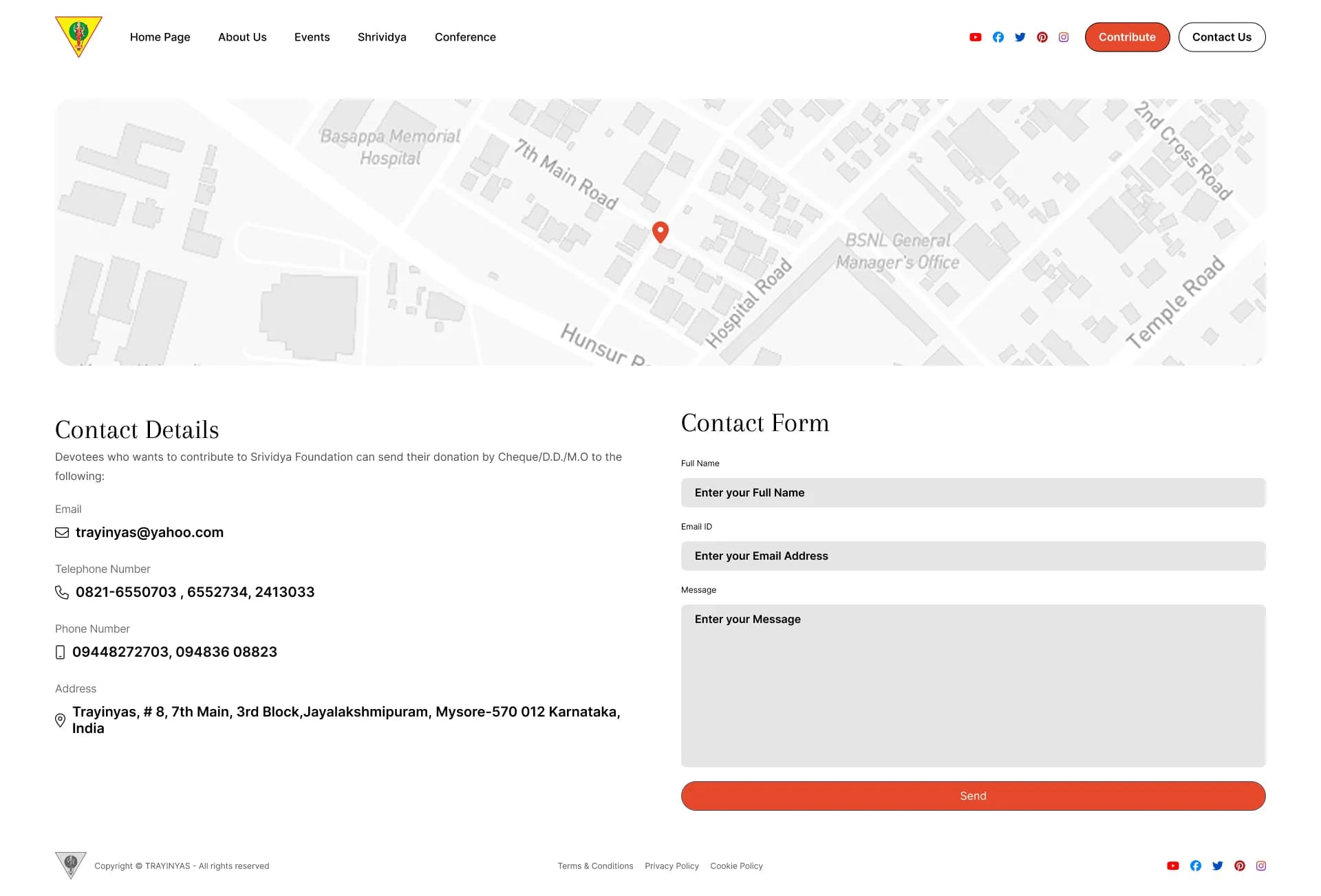This screenshot has height=896, width=1321.
Task: Click the copyright TRAYINYAS text
Action: tap(182, 866)
